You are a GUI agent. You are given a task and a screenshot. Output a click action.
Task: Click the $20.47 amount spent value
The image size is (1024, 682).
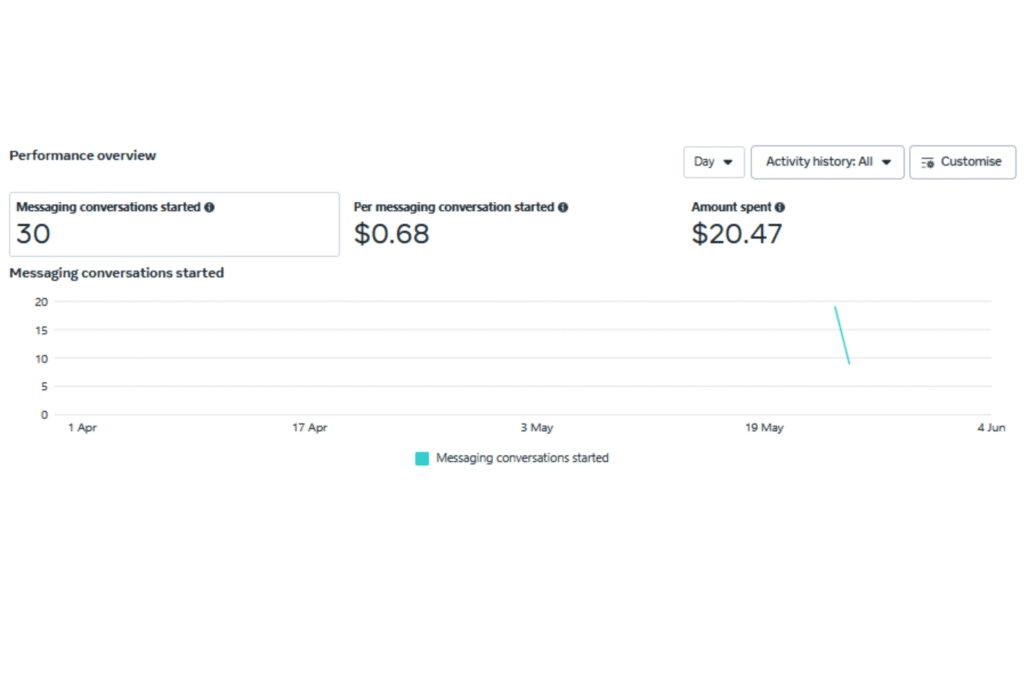pyautogui.click(x=737, y=234)
